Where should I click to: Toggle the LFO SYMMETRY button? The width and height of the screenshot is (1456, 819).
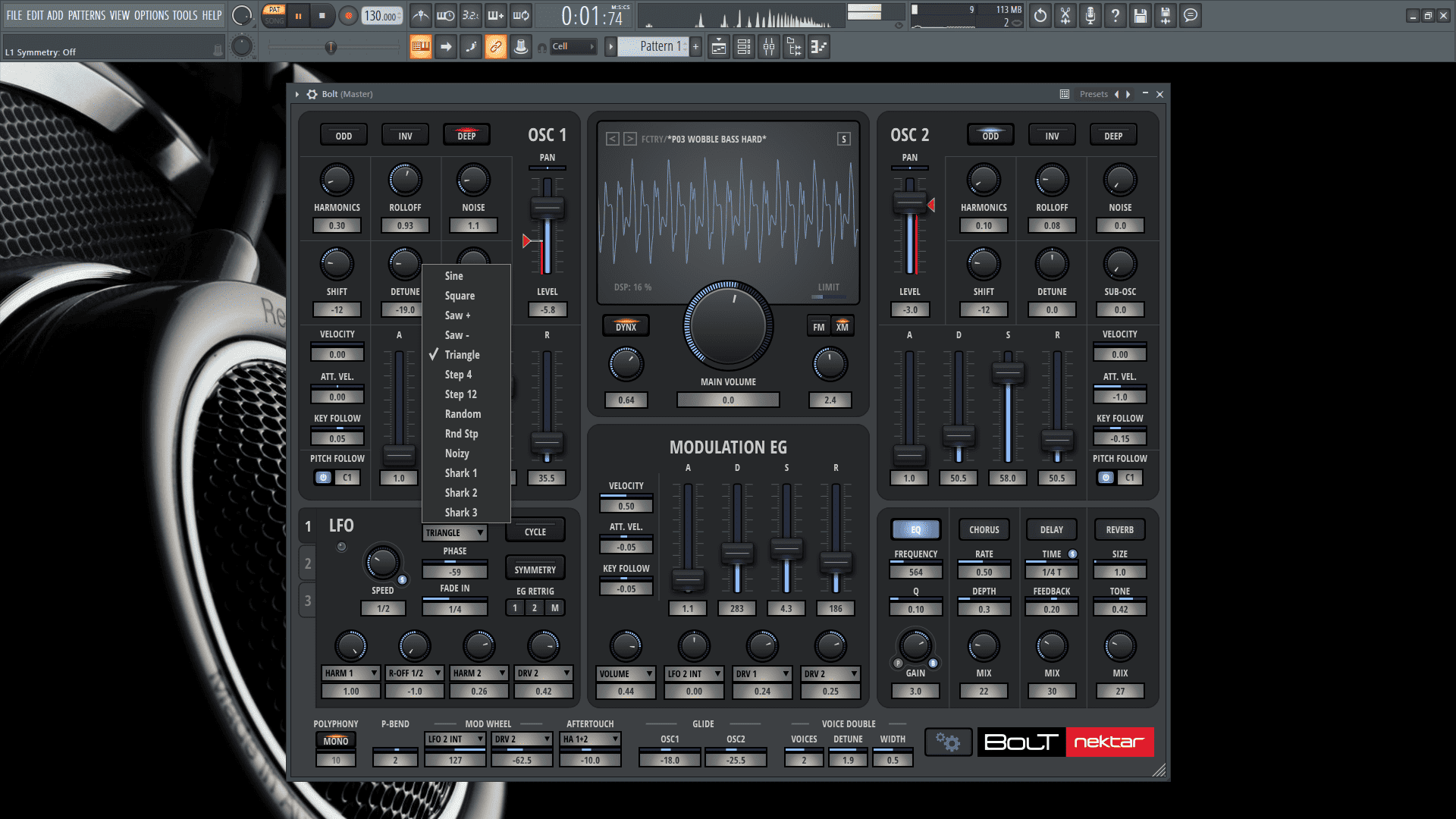point(535,570)
